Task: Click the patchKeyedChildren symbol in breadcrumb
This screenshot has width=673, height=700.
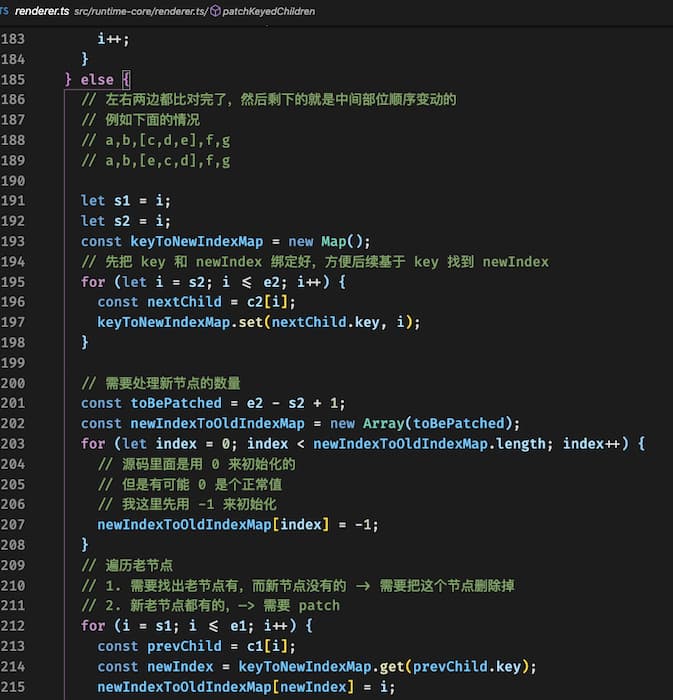Action: [269, 11]
